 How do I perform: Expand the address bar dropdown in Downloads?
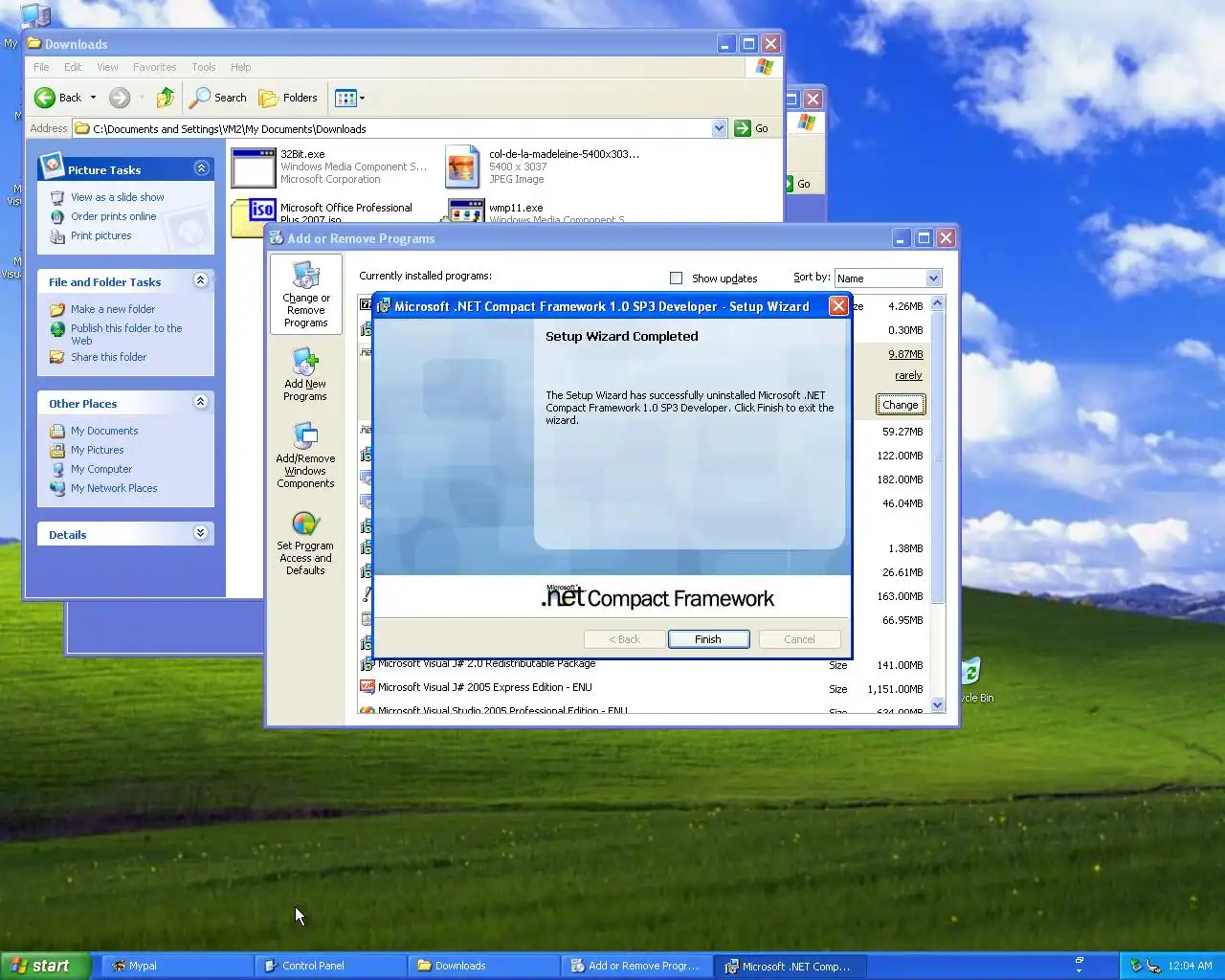(x=719, y=128)
